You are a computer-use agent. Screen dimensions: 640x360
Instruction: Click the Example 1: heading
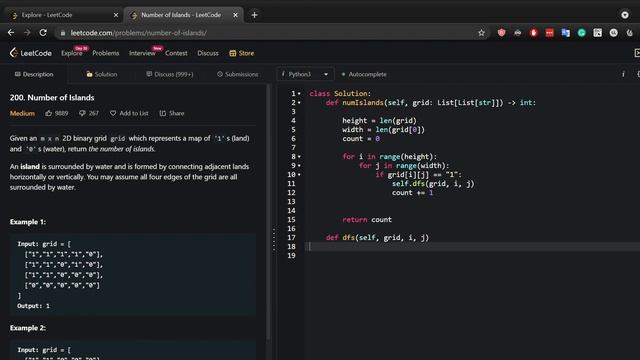[x=28, y=222]
